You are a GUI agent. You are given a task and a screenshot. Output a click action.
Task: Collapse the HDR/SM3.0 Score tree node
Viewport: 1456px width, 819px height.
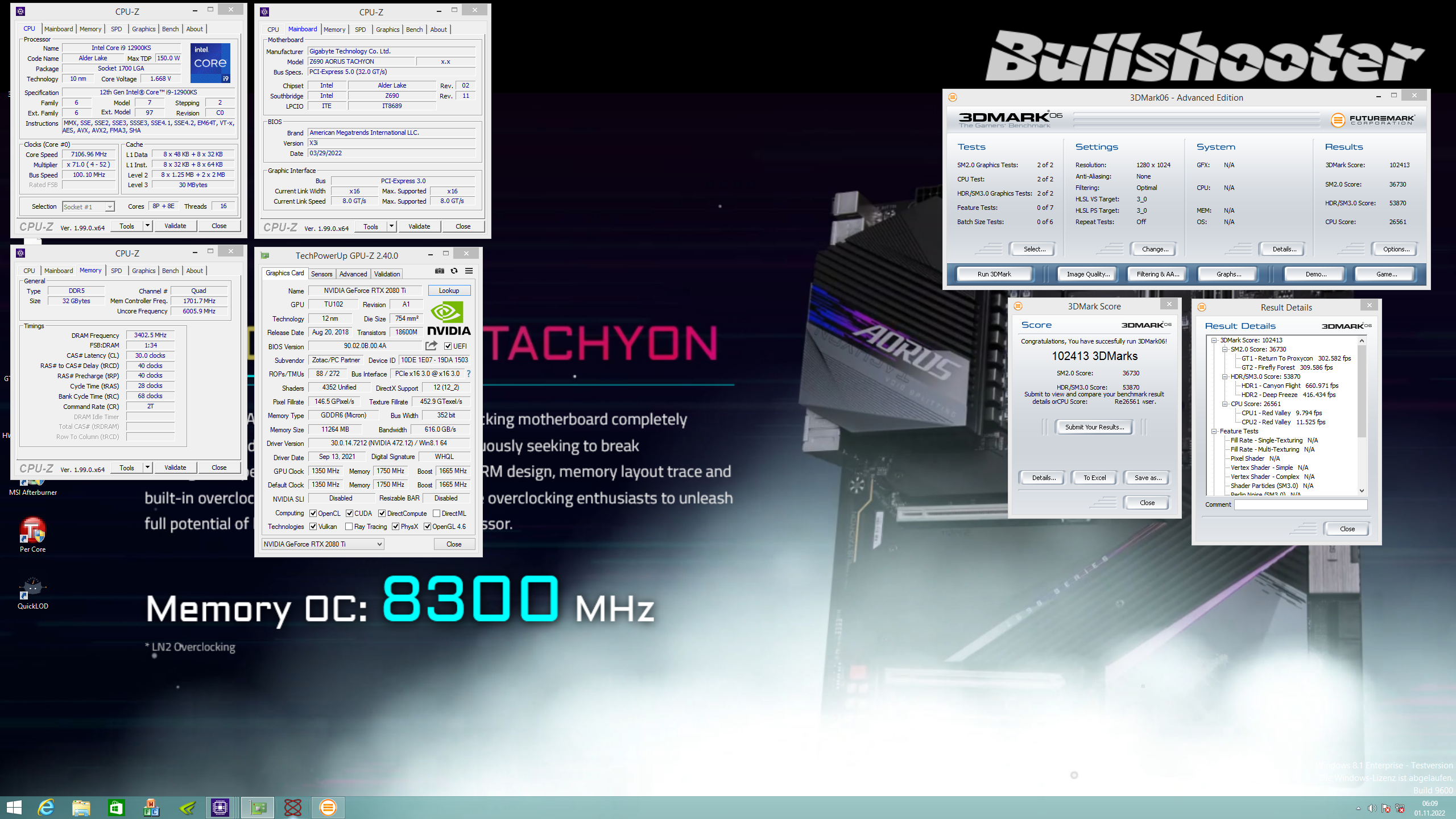tap(1225, 377)
